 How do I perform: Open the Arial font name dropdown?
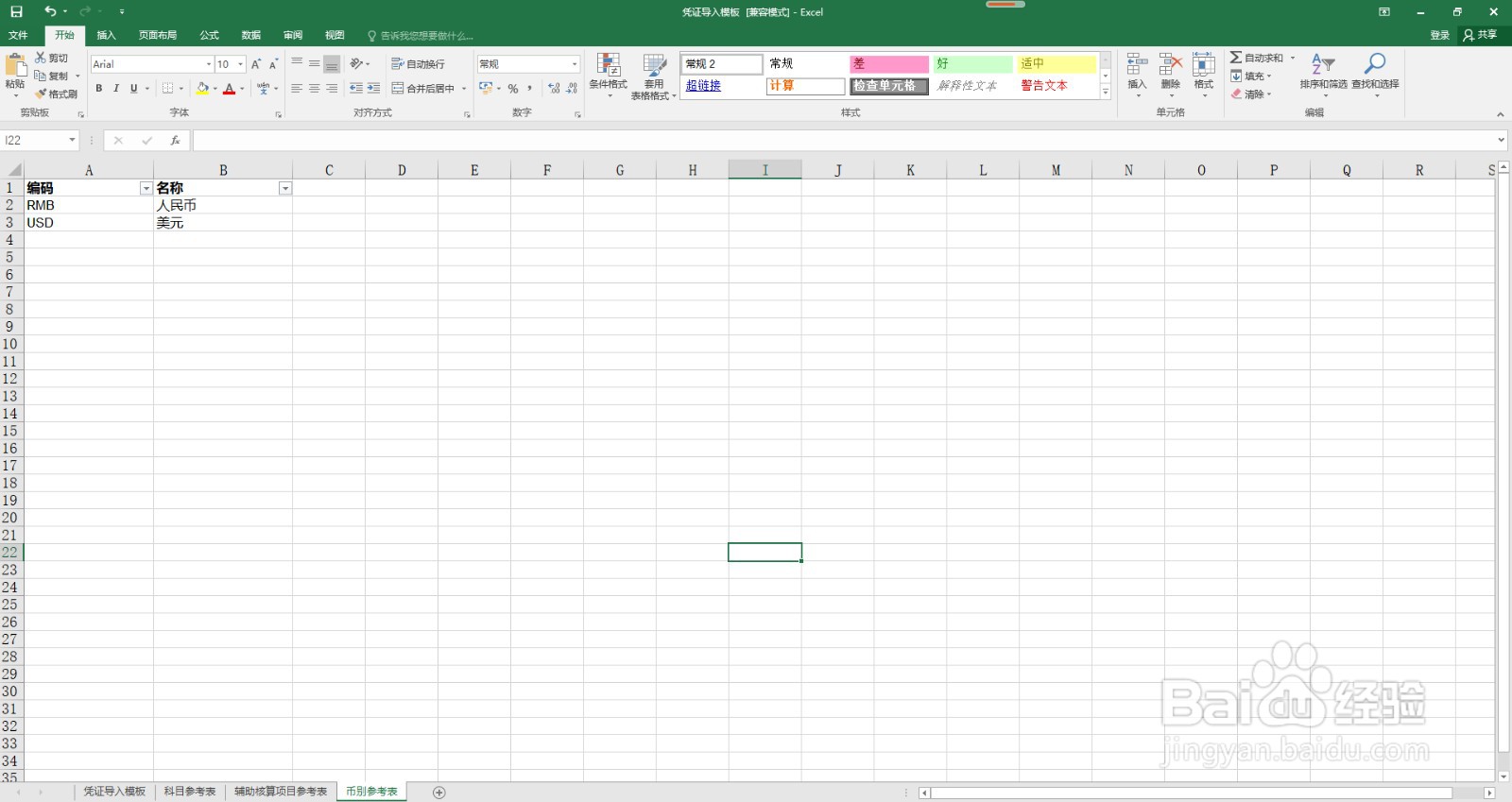click(x=209, y=64)
